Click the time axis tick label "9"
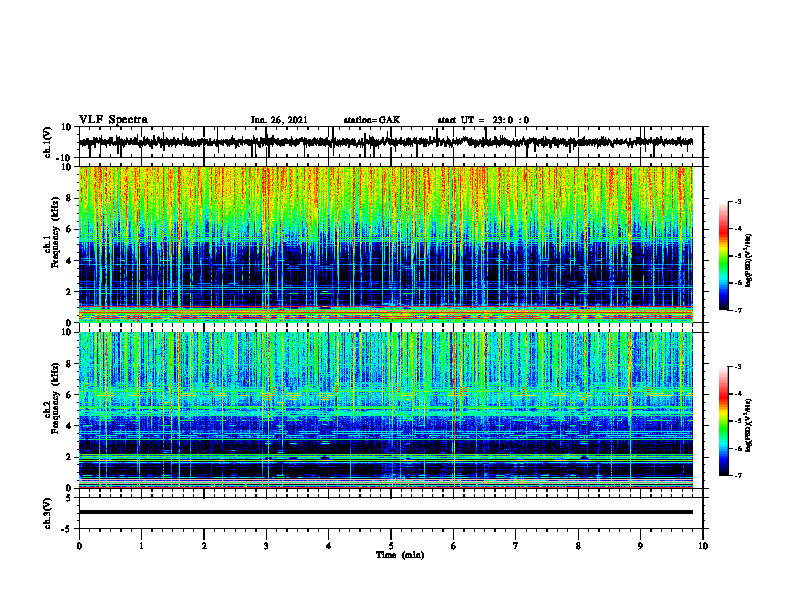 [640, 546]
